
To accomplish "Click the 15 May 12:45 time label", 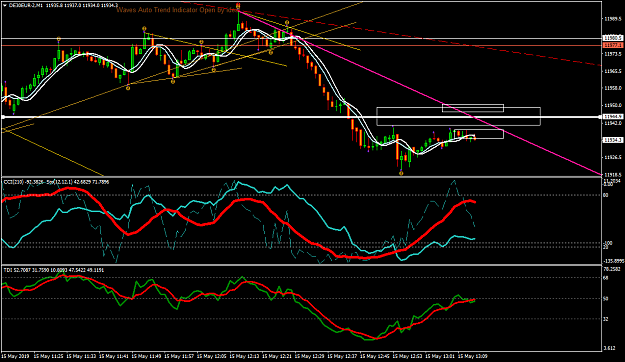I will pyautogui.click(x=375, y=356).
